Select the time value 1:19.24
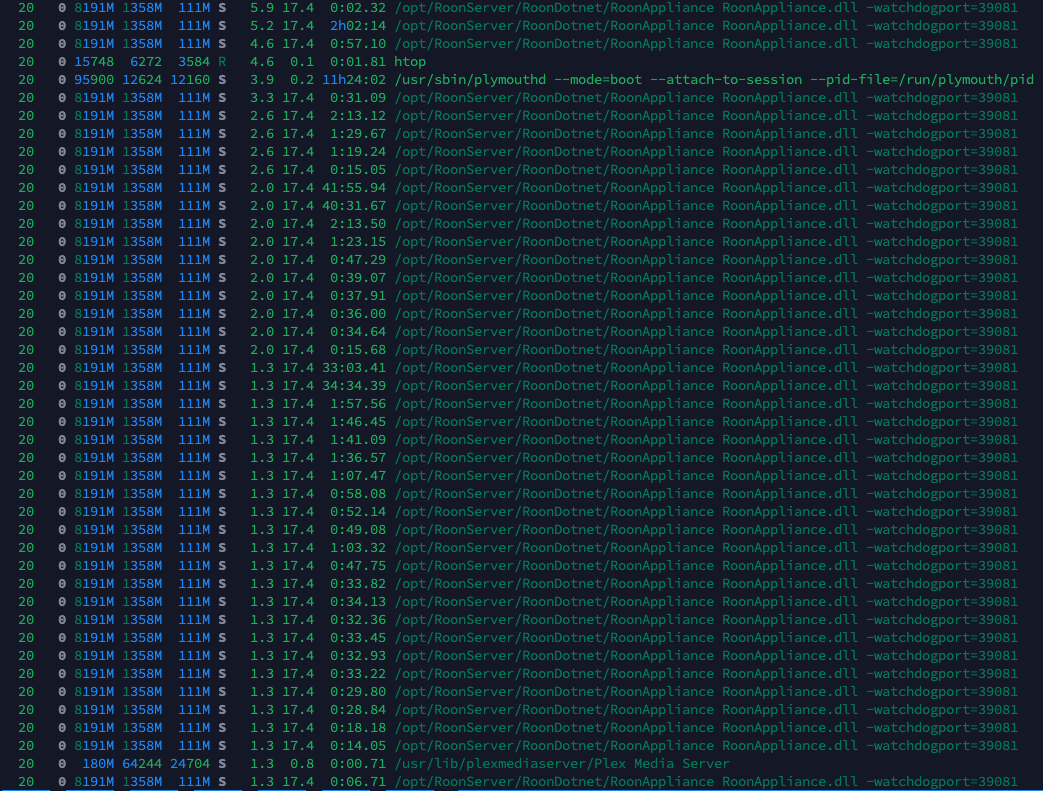This screenshot has width=1043, height=791. pos(358,152)
